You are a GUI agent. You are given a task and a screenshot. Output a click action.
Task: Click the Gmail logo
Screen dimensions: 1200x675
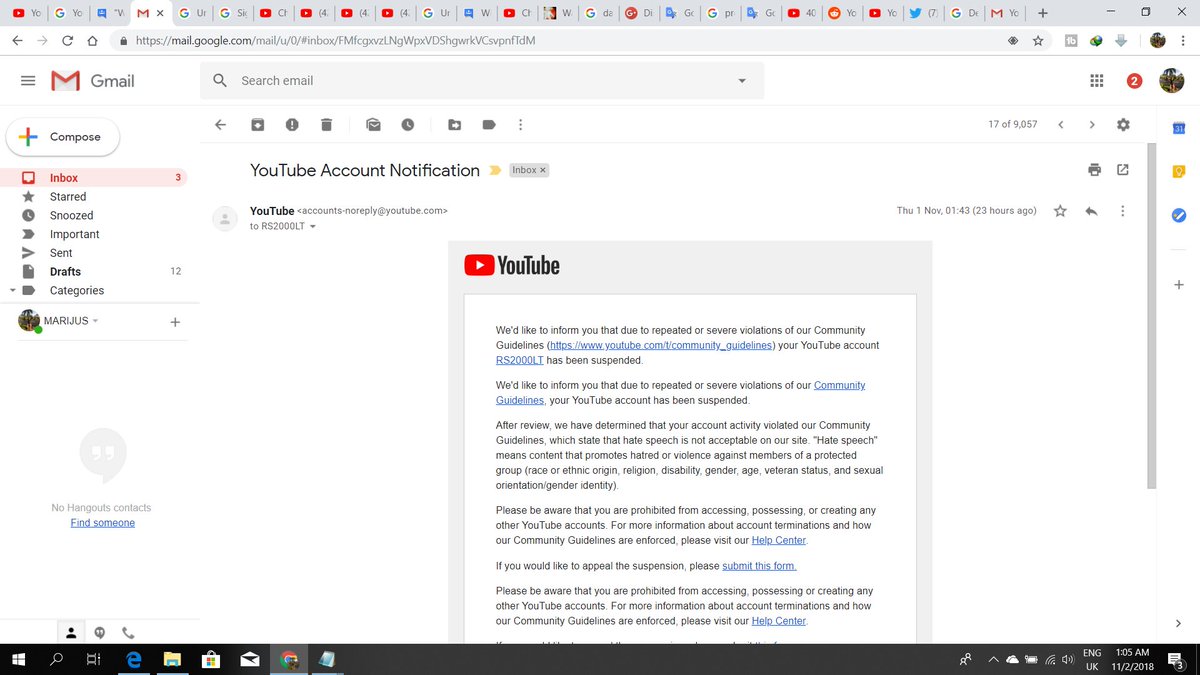click(93, 81)
